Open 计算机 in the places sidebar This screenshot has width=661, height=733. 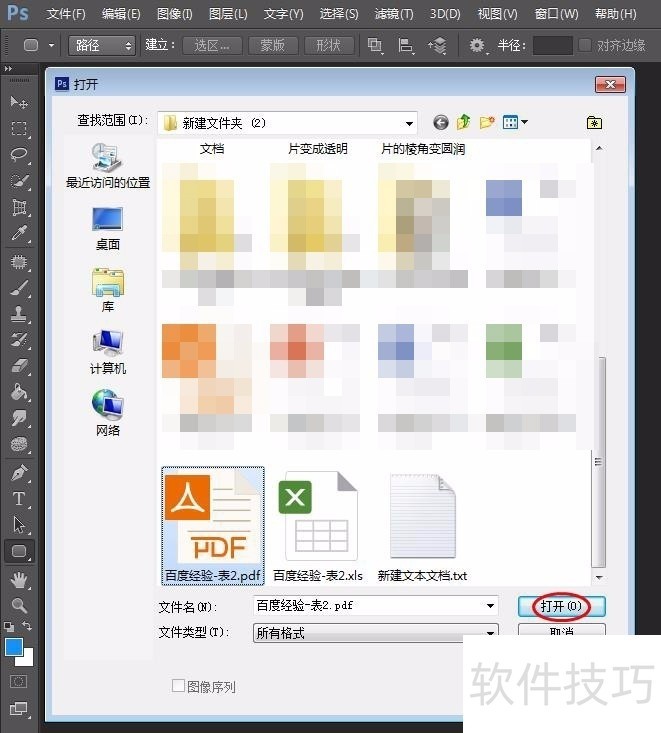(x=108, y=352)
